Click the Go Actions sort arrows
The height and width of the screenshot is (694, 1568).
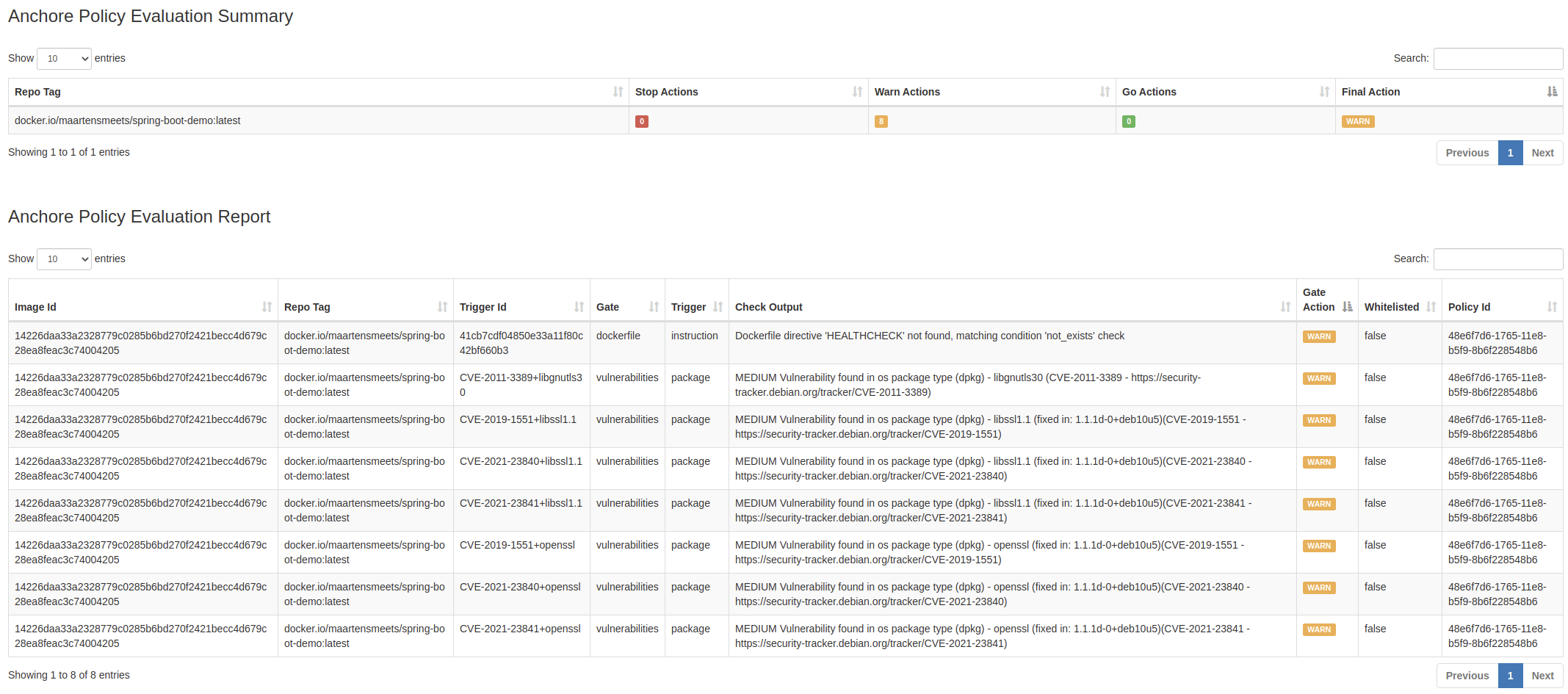click(1325, 92)
